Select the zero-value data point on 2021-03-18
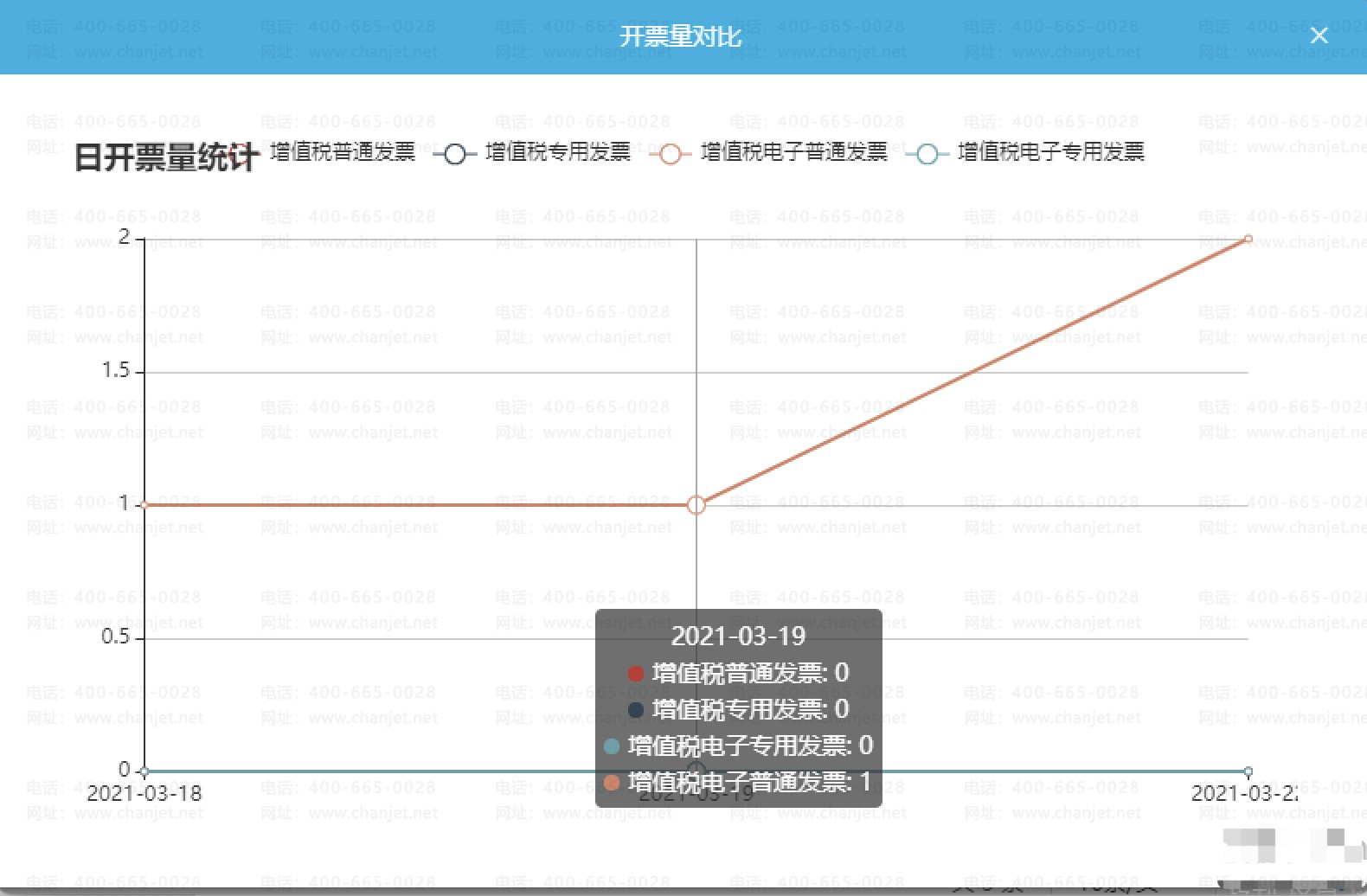 tap(144, 771)
